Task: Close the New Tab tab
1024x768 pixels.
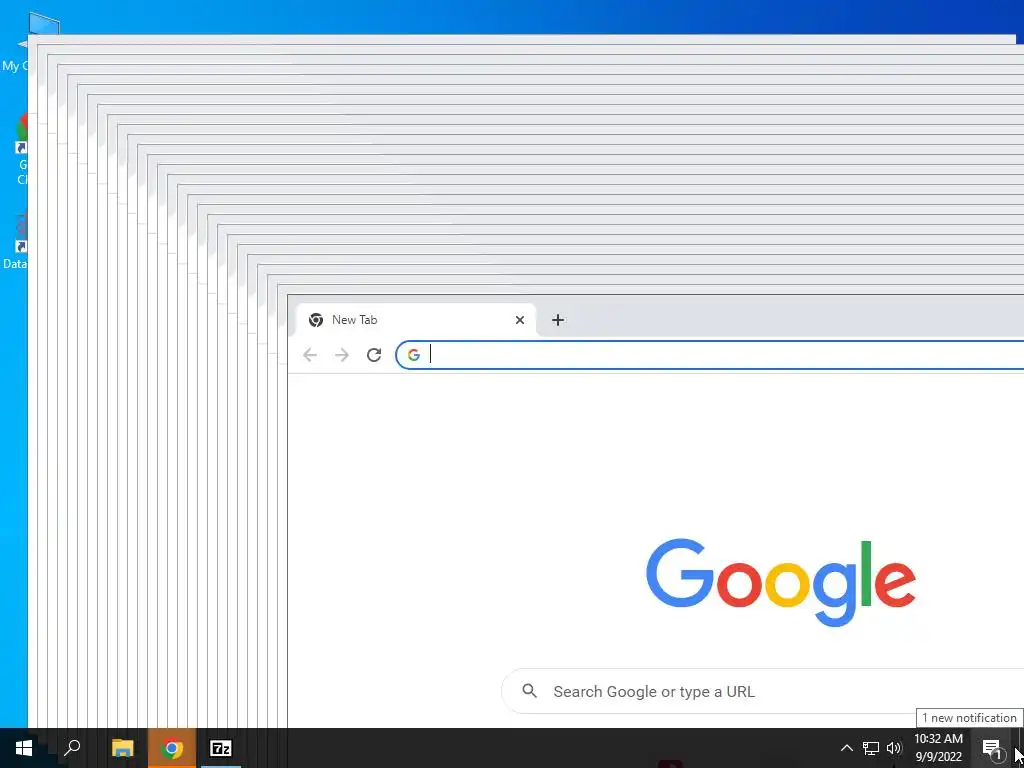Action: 520,320
